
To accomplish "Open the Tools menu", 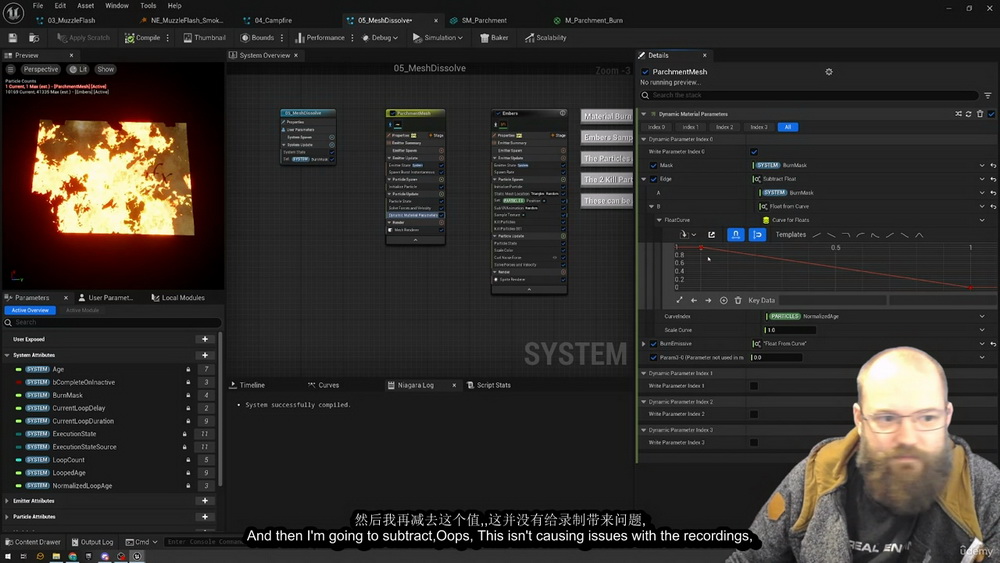I will [x=148, y=6].
